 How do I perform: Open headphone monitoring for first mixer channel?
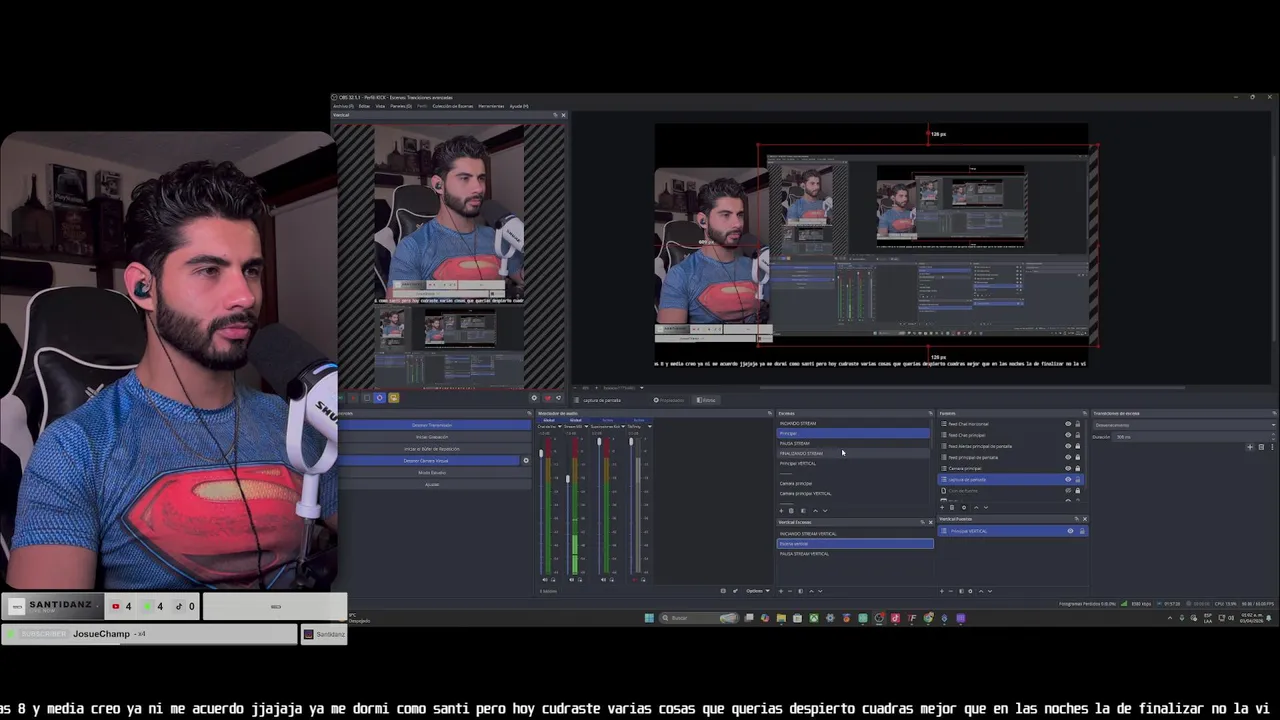(553, 580)
